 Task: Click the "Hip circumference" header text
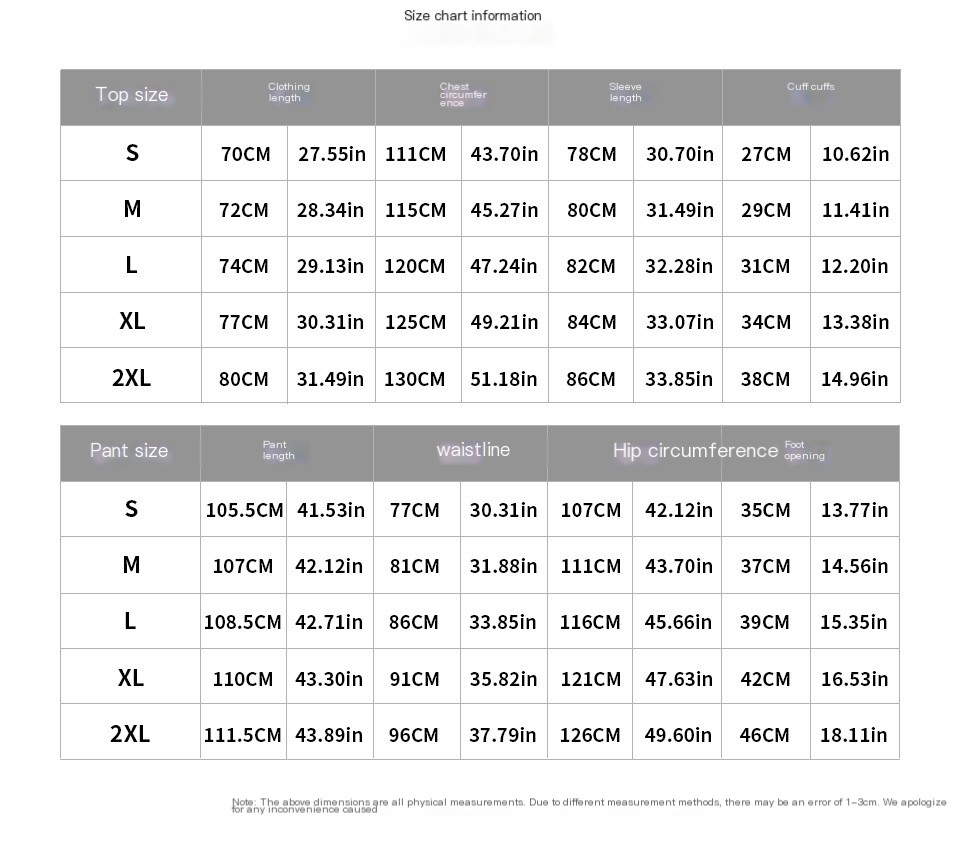695,451
